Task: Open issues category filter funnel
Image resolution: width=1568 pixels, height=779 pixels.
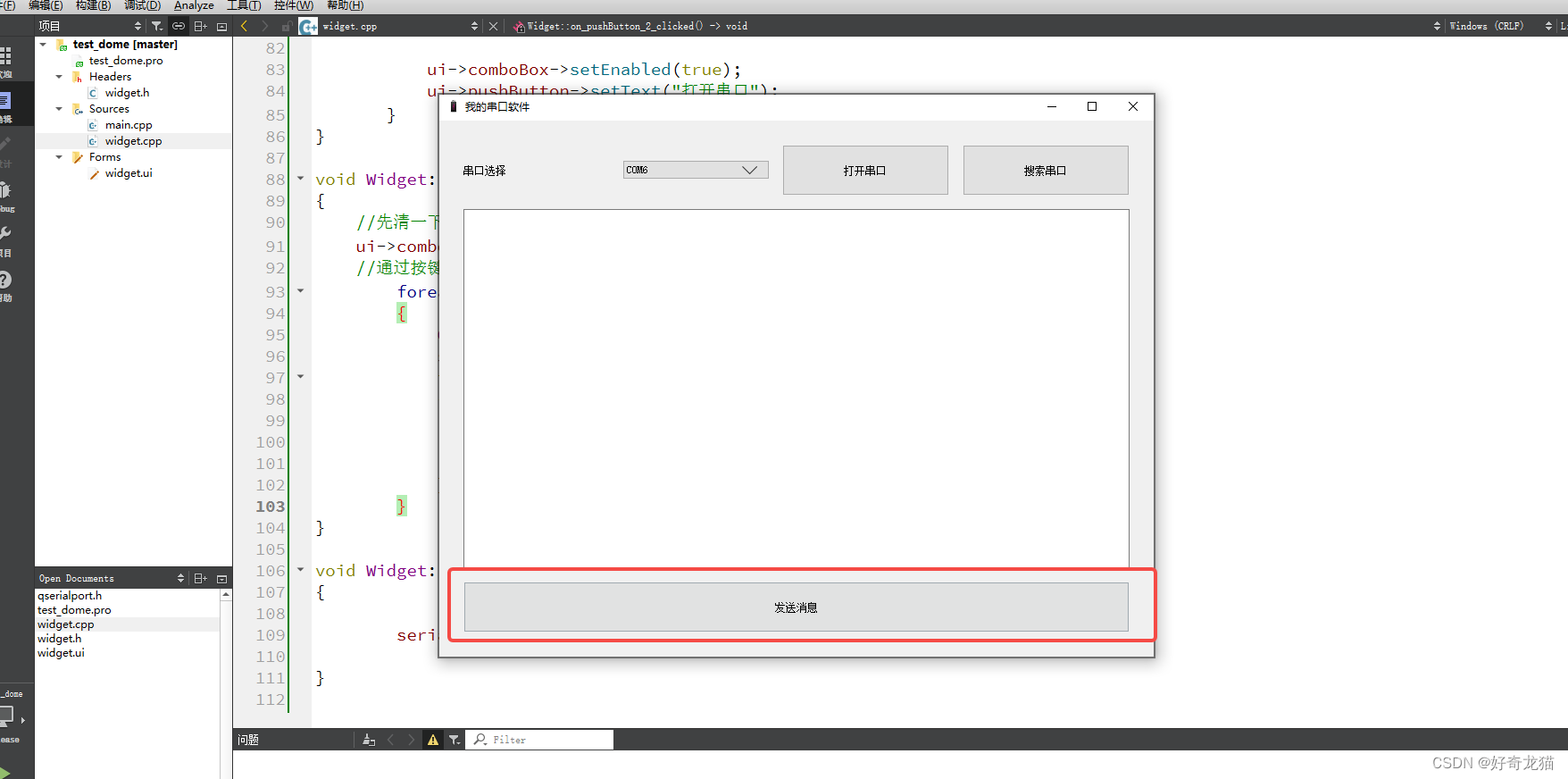Action: 455,740
